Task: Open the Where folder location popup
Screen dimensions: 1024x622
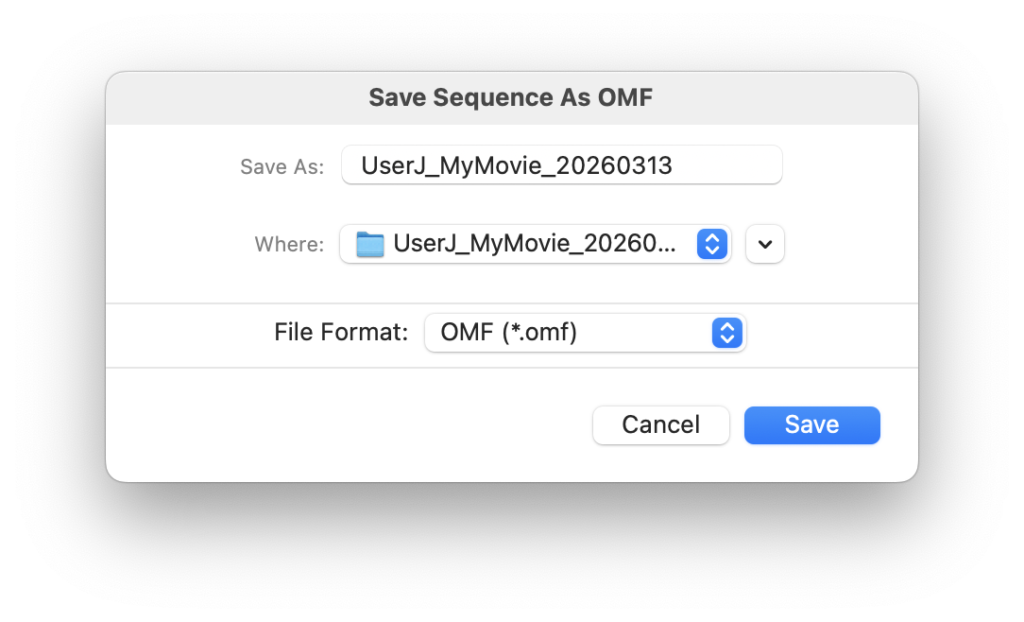Action: (535, 244)
